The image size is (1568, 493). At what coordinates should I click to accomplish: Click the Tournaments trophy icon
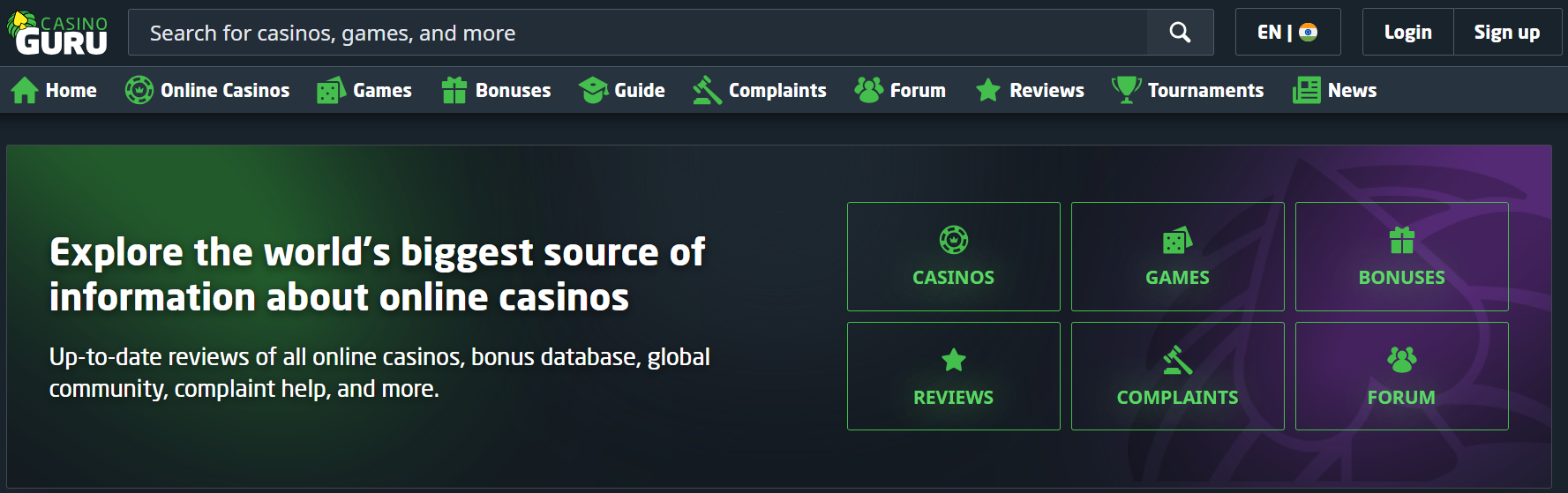[x=1126, y=90]
